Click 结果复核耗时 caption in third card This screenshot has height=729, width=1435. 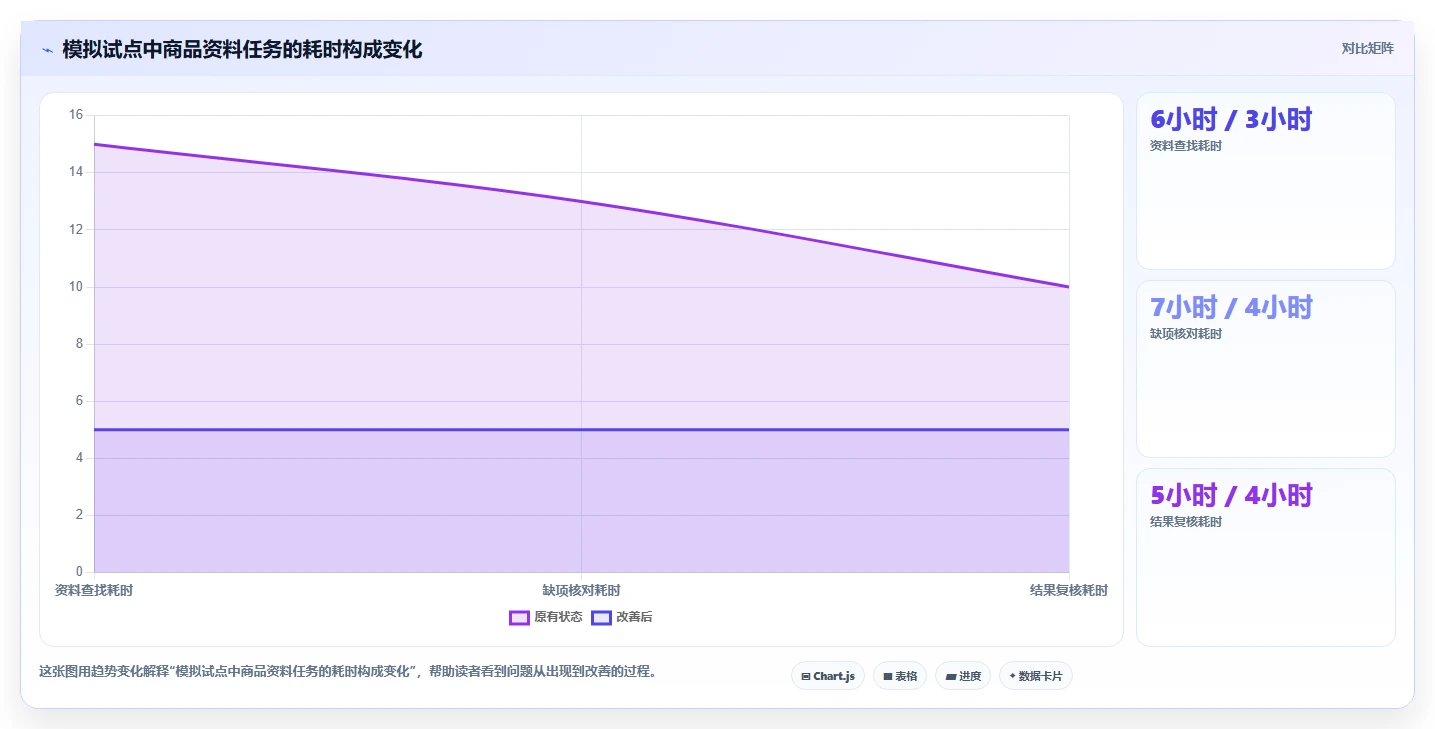point(1186,522)
